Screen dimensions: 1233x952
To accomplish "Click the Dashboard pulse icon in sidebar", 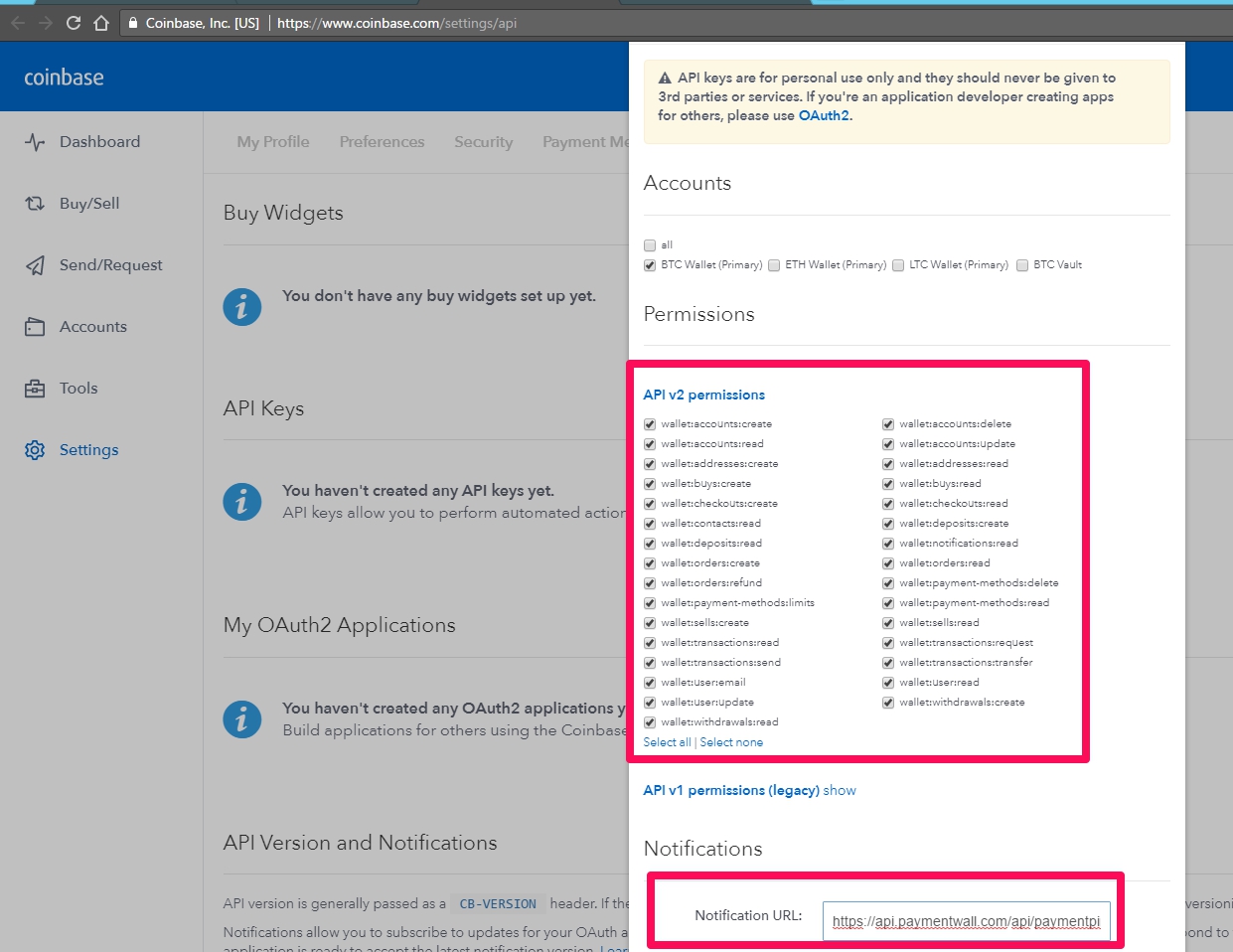I will [x=35, y=142].
